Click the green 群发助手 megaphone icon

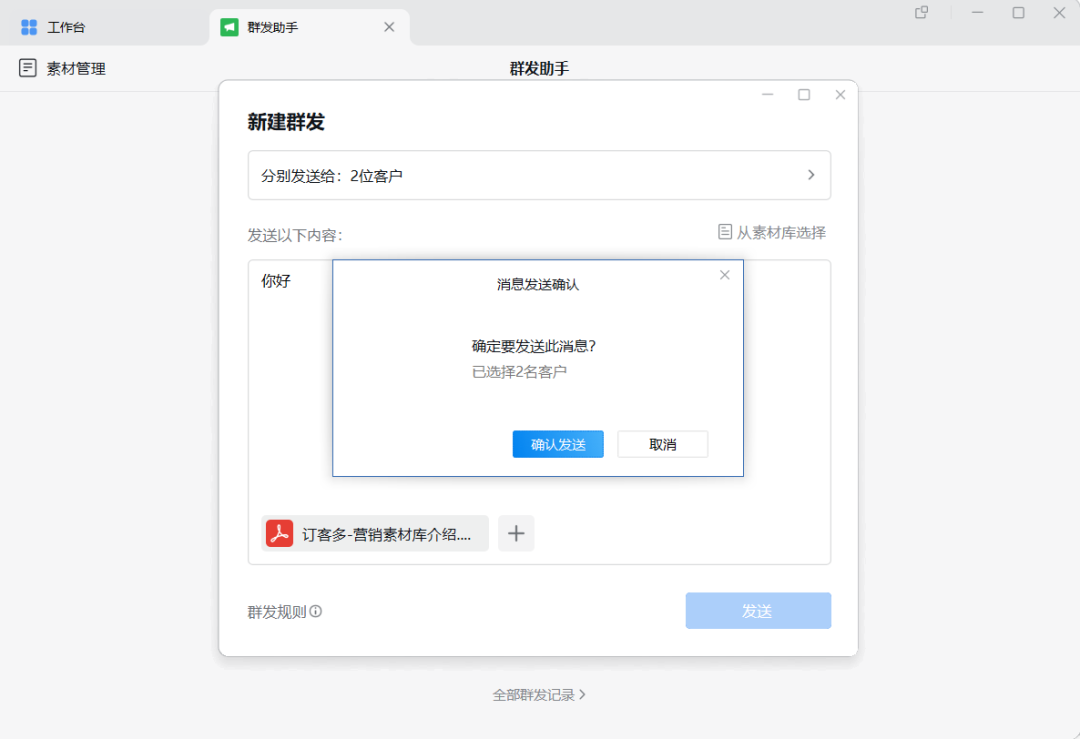pos(229,28)
